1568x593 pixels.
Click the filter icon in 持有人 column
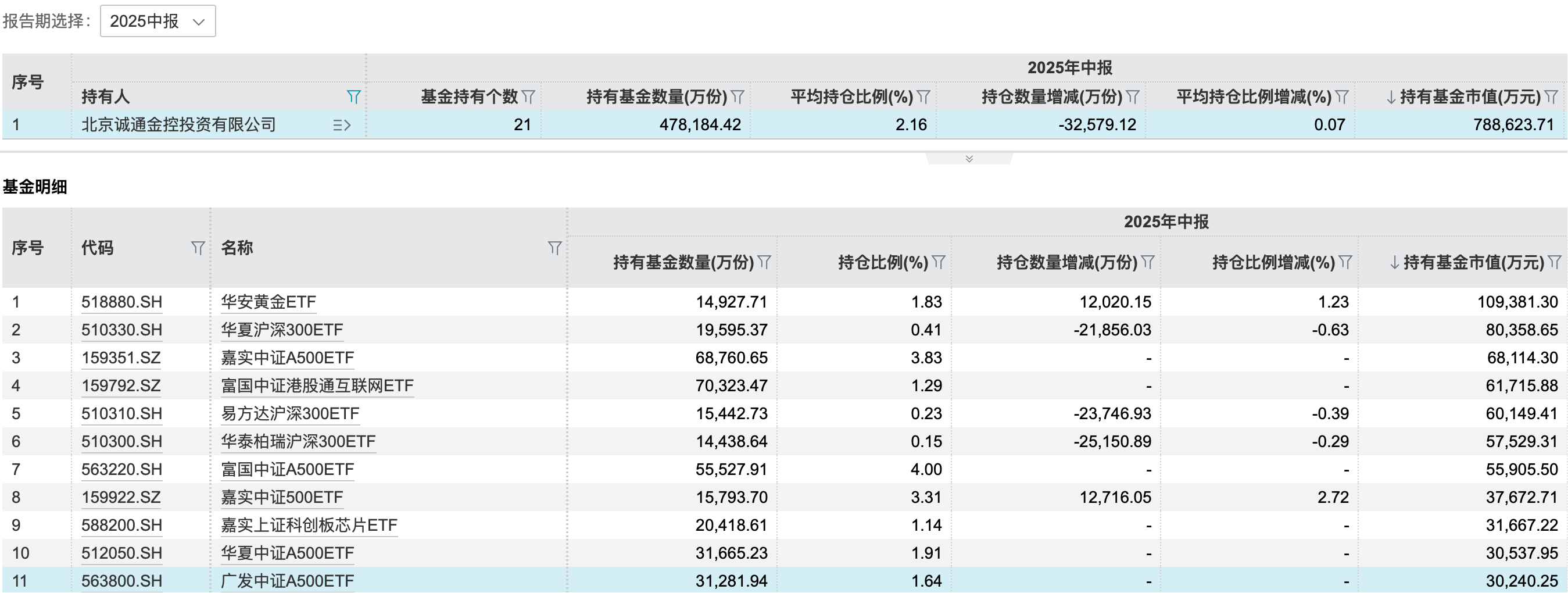pyautogui.click(x=353, y=97)
